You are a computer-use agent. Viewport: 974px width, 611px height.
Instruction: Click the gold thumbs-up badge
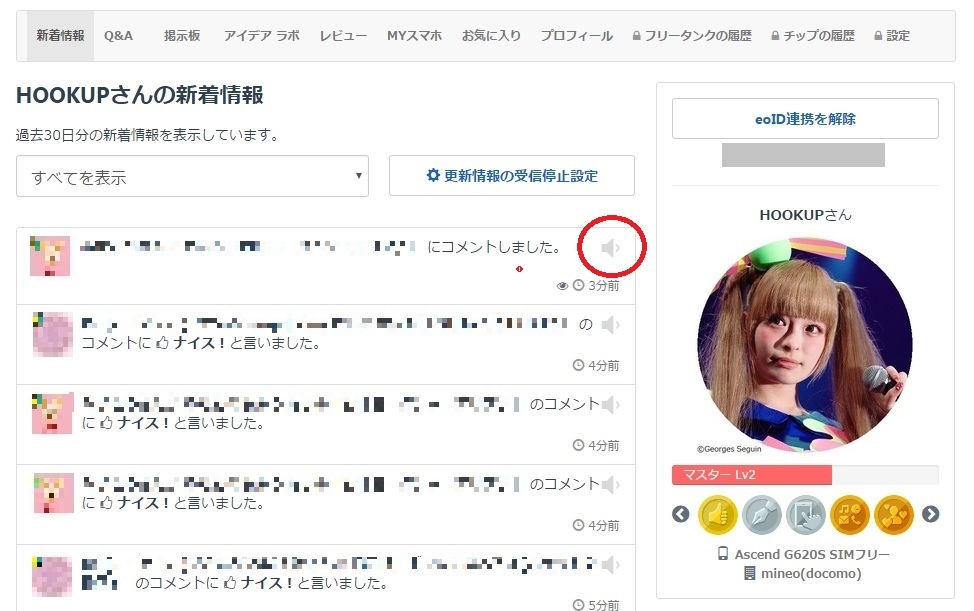[717, 515]
